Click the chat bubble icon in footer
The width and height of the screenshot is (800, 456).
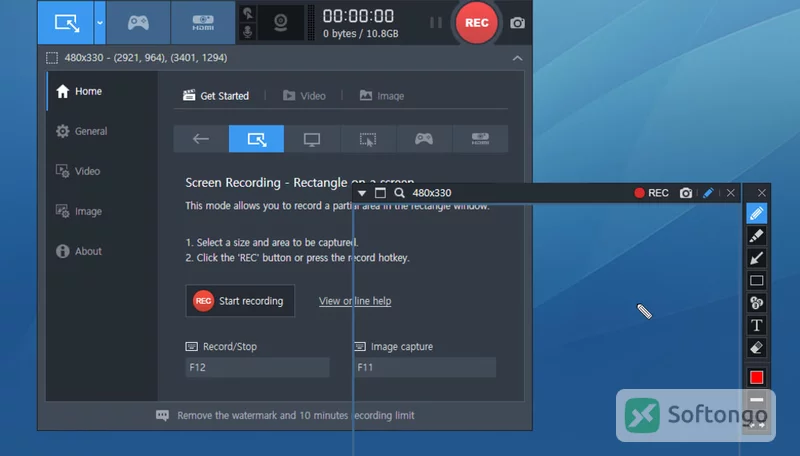[162, 415]
